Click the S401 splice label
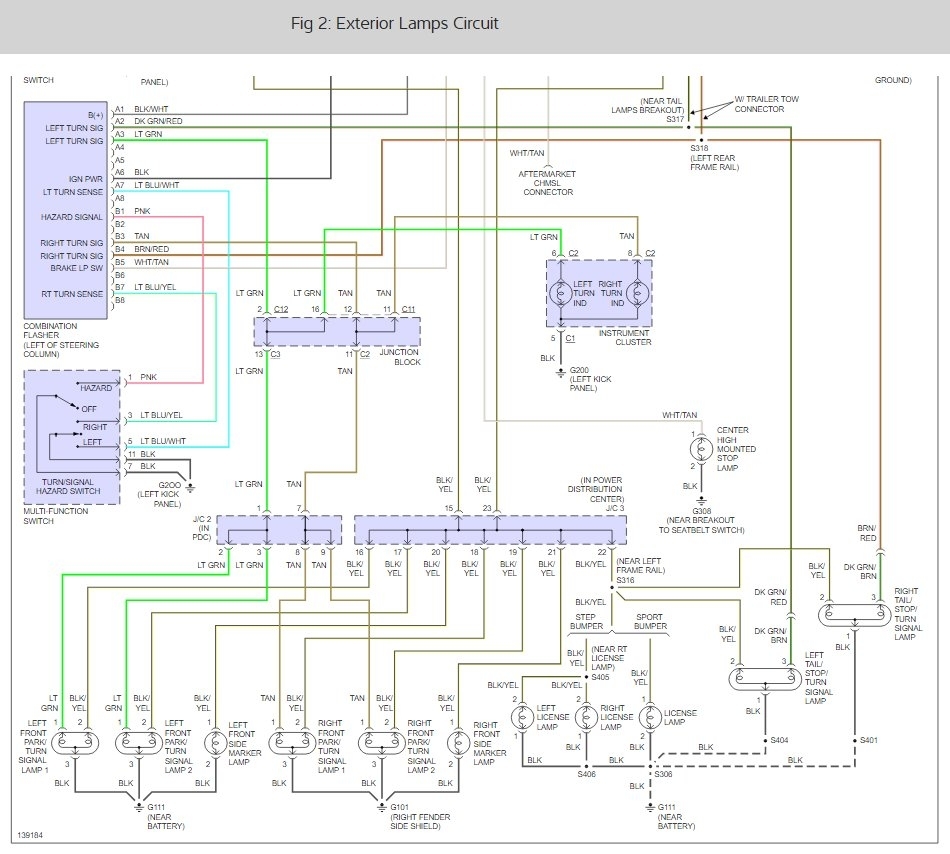This screenshot has height=854, width=950. [869, 740]
